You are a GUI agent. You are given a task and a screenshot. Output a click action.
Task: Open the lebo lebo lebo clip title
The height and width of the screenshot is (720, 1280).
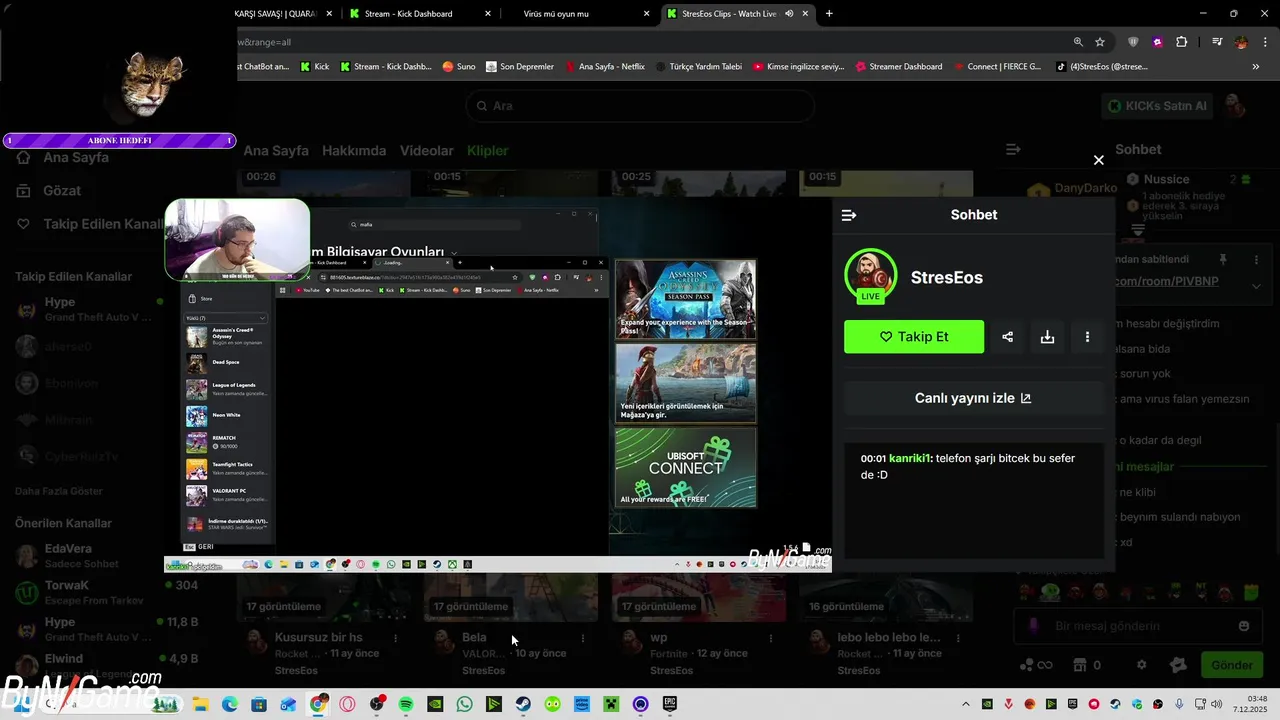889,637
